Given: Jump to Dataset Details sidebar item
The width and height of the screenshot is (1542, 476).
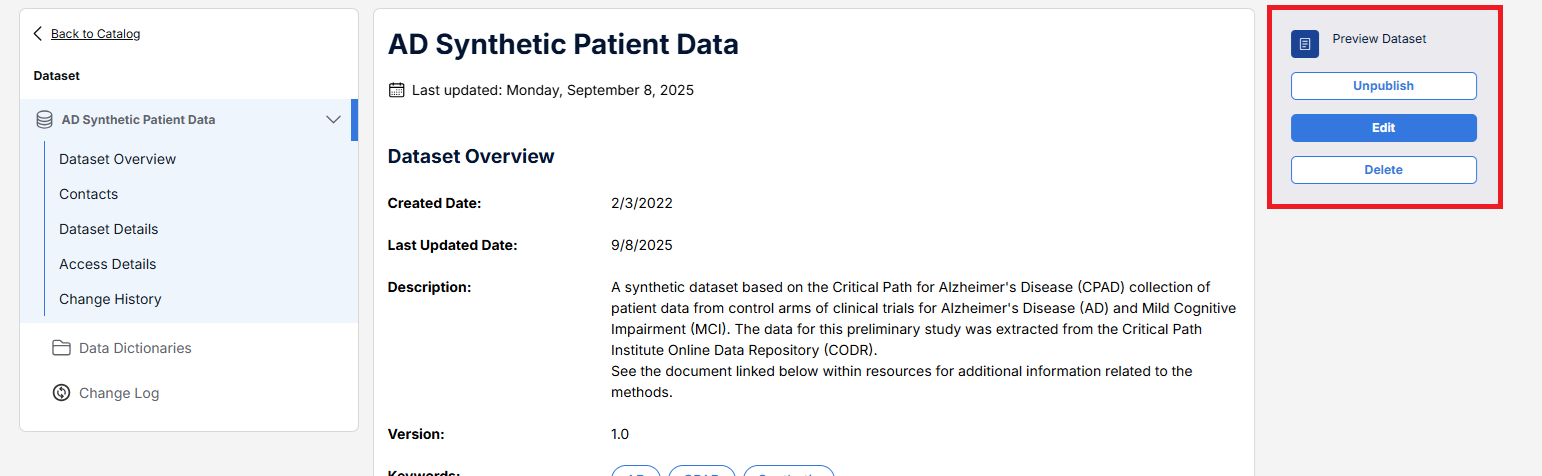Looking at the screenshot, I should (108, 229).
